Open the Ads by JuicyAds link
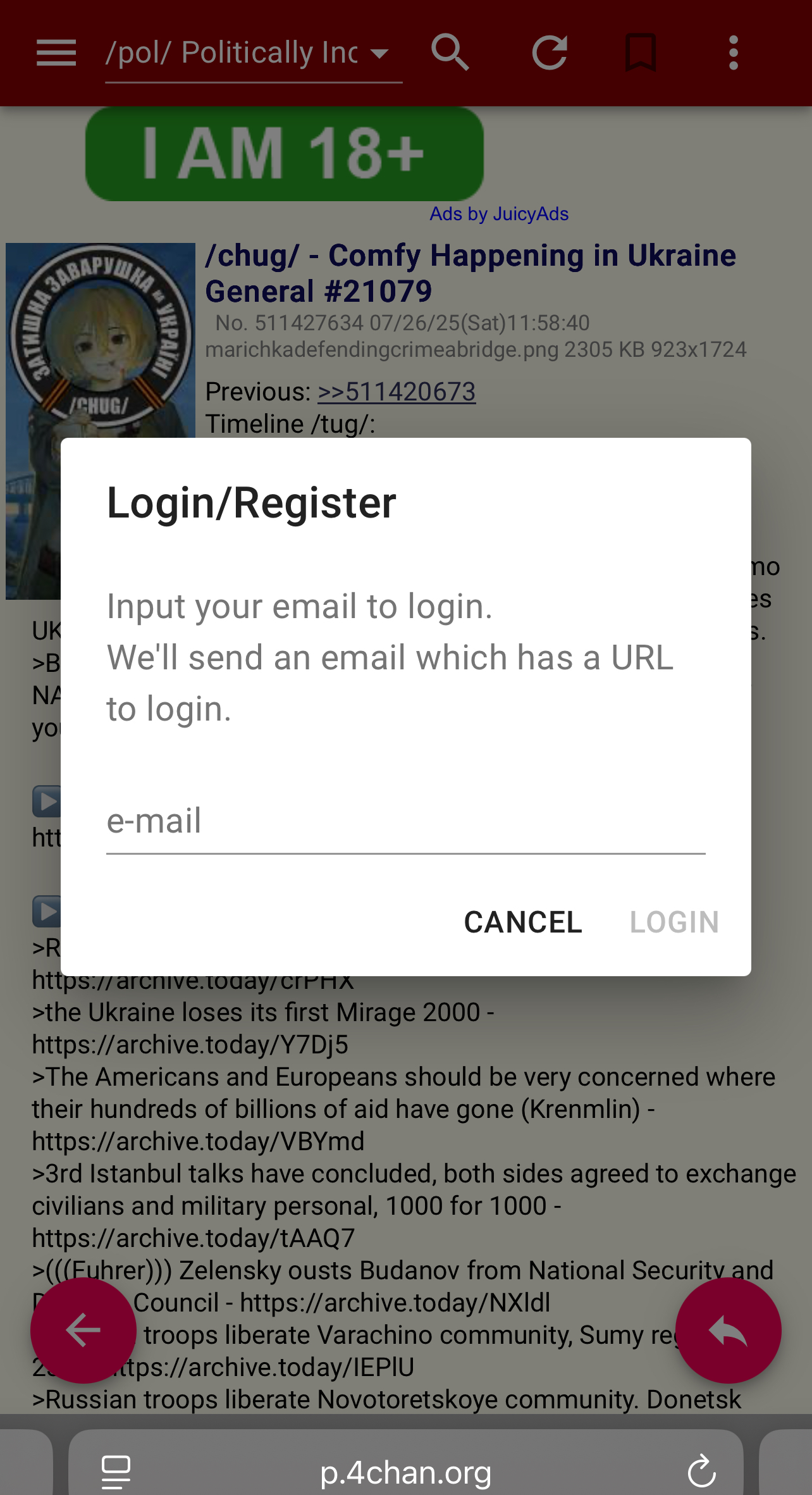This screenshot has height=1495, width=812. pos(499,214)
